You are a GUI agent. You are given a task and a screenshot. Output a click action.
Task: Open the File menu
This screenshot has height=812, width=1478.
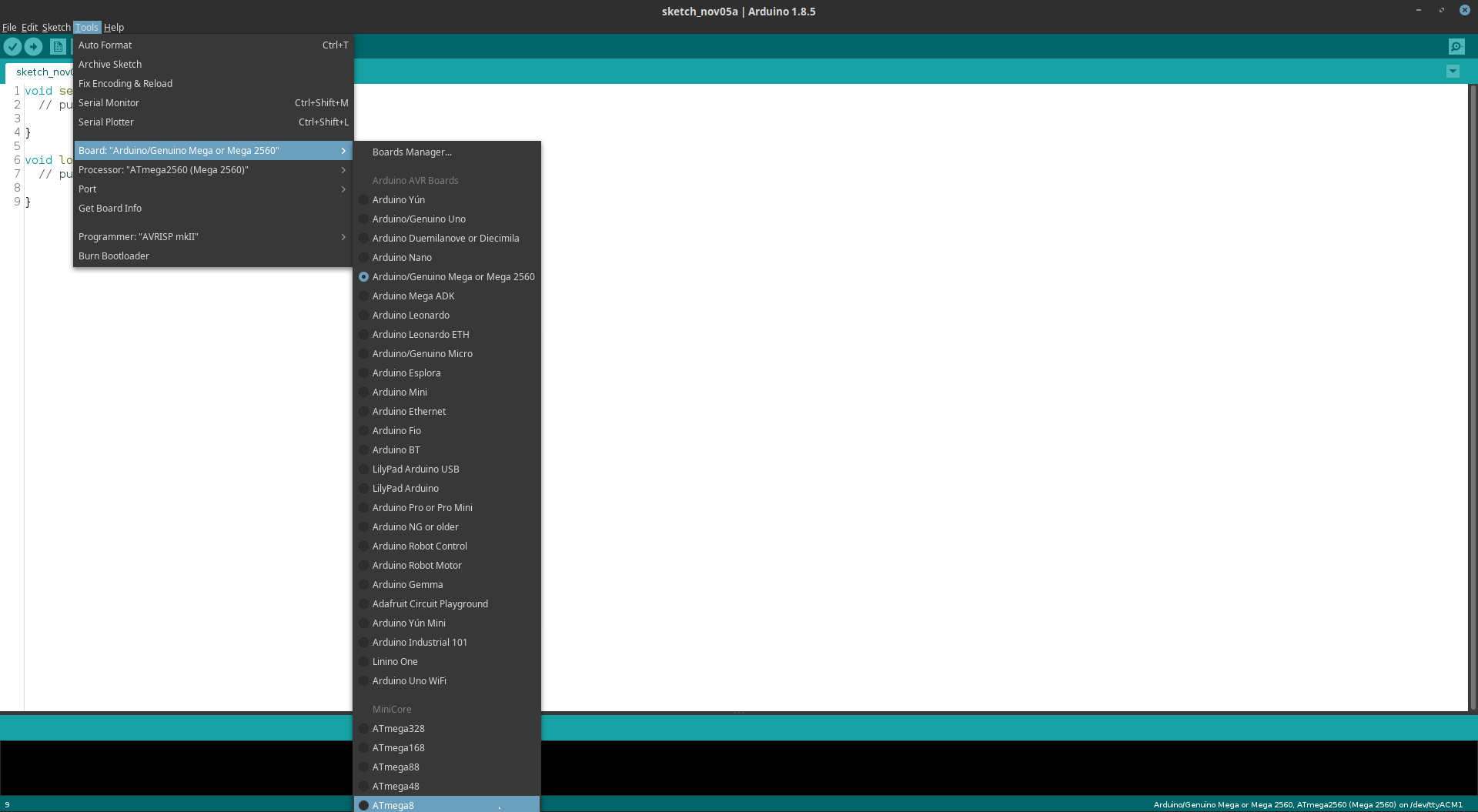point(9,27)
